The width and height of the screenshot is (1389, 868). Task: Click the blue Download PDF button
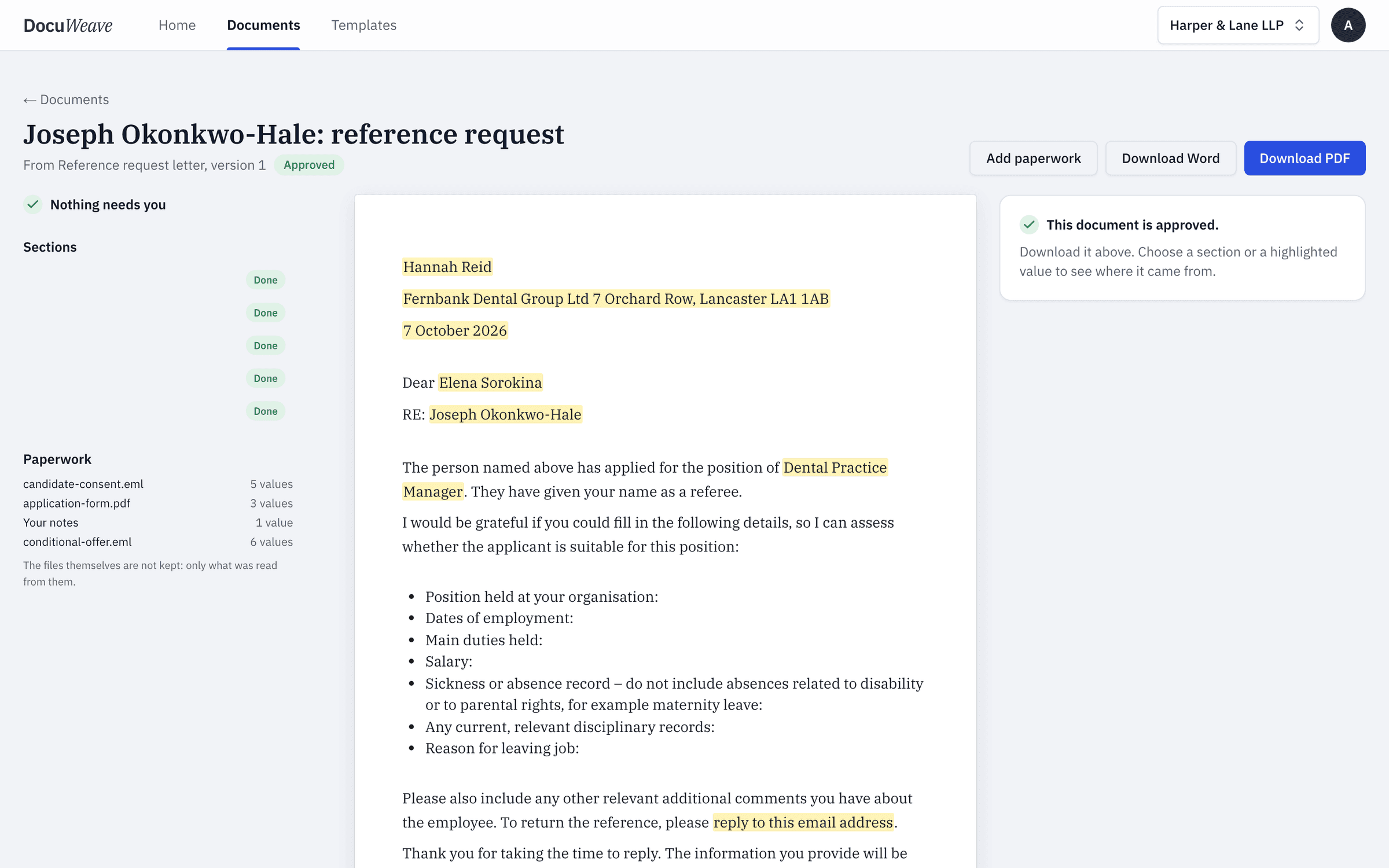(1305, 158)
